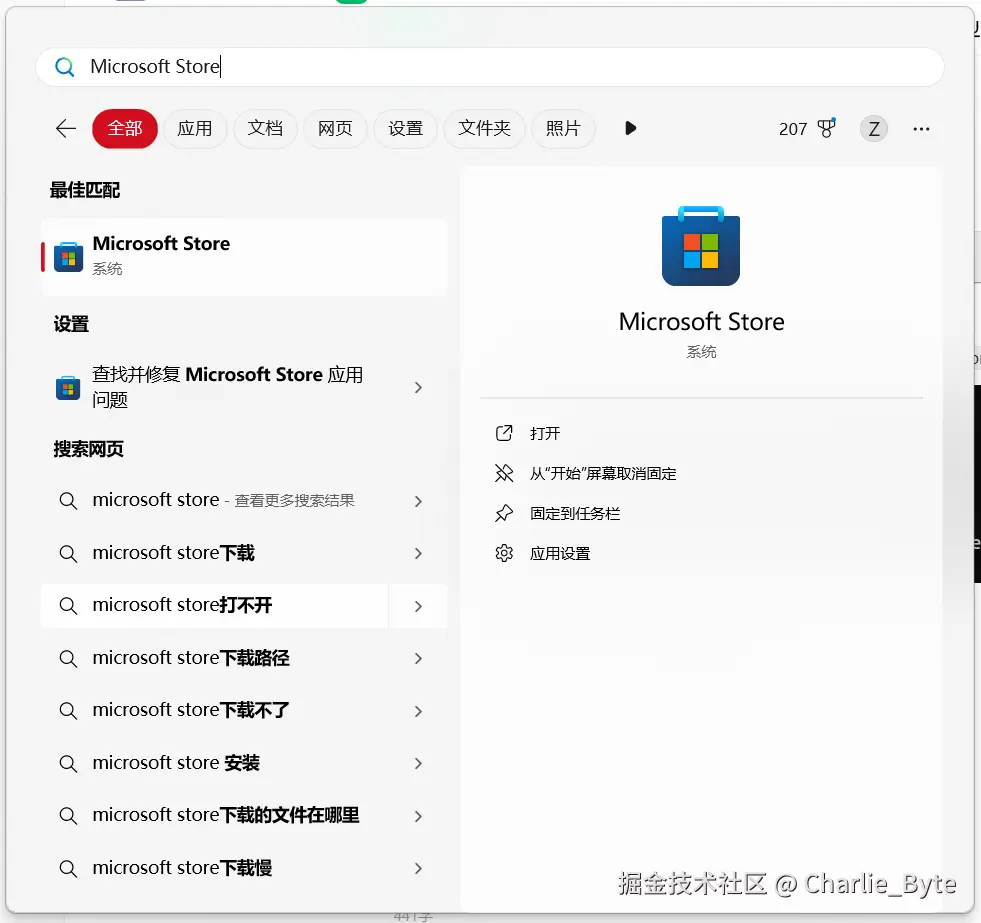Expand 查找并修复 Microsoft Store result chevron
981x923 pixels.
tap(419, 388)
